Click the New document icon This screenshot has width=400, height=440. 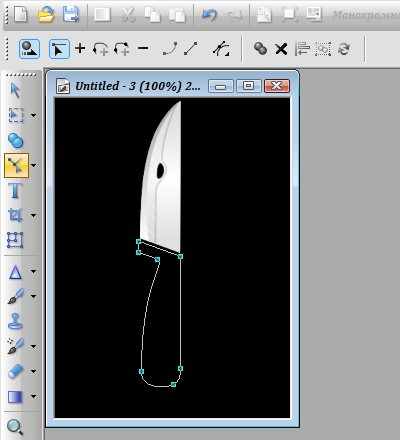(x=21, y=14)
